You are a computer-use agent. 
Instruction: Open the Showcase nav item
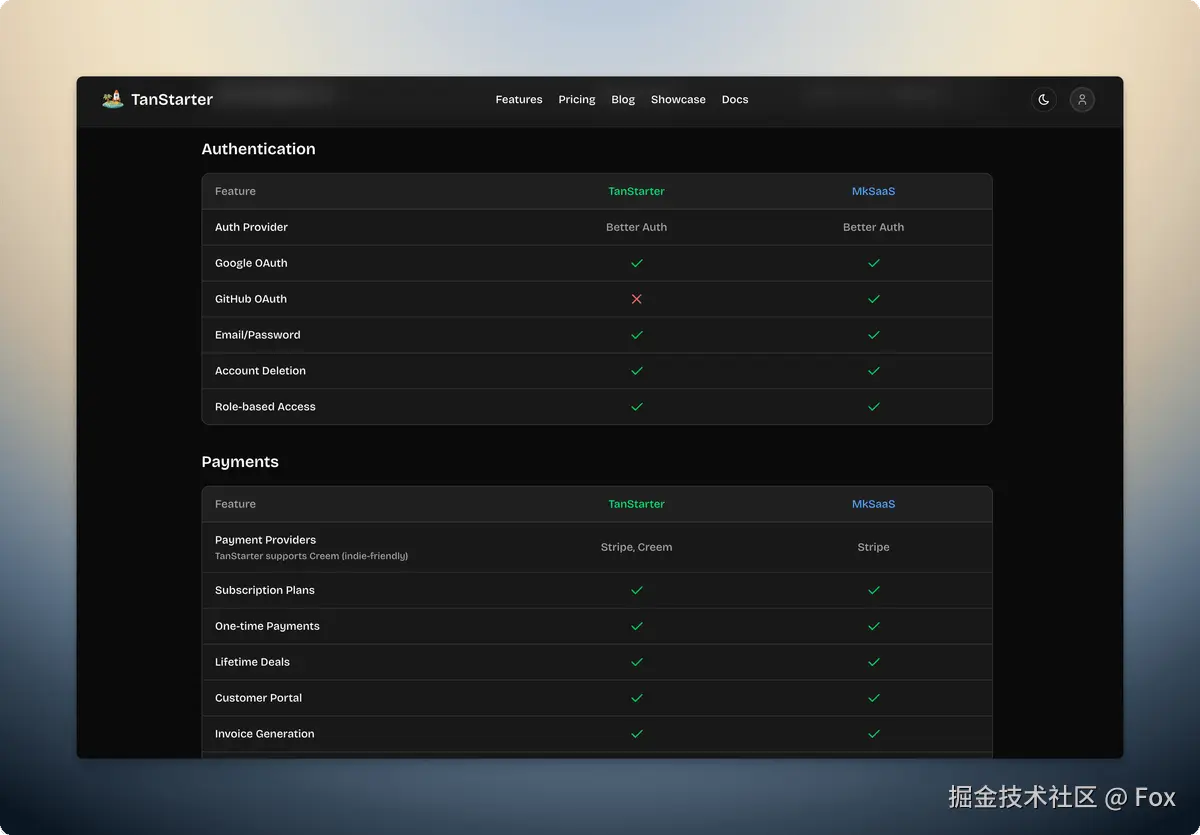[678, 100]
